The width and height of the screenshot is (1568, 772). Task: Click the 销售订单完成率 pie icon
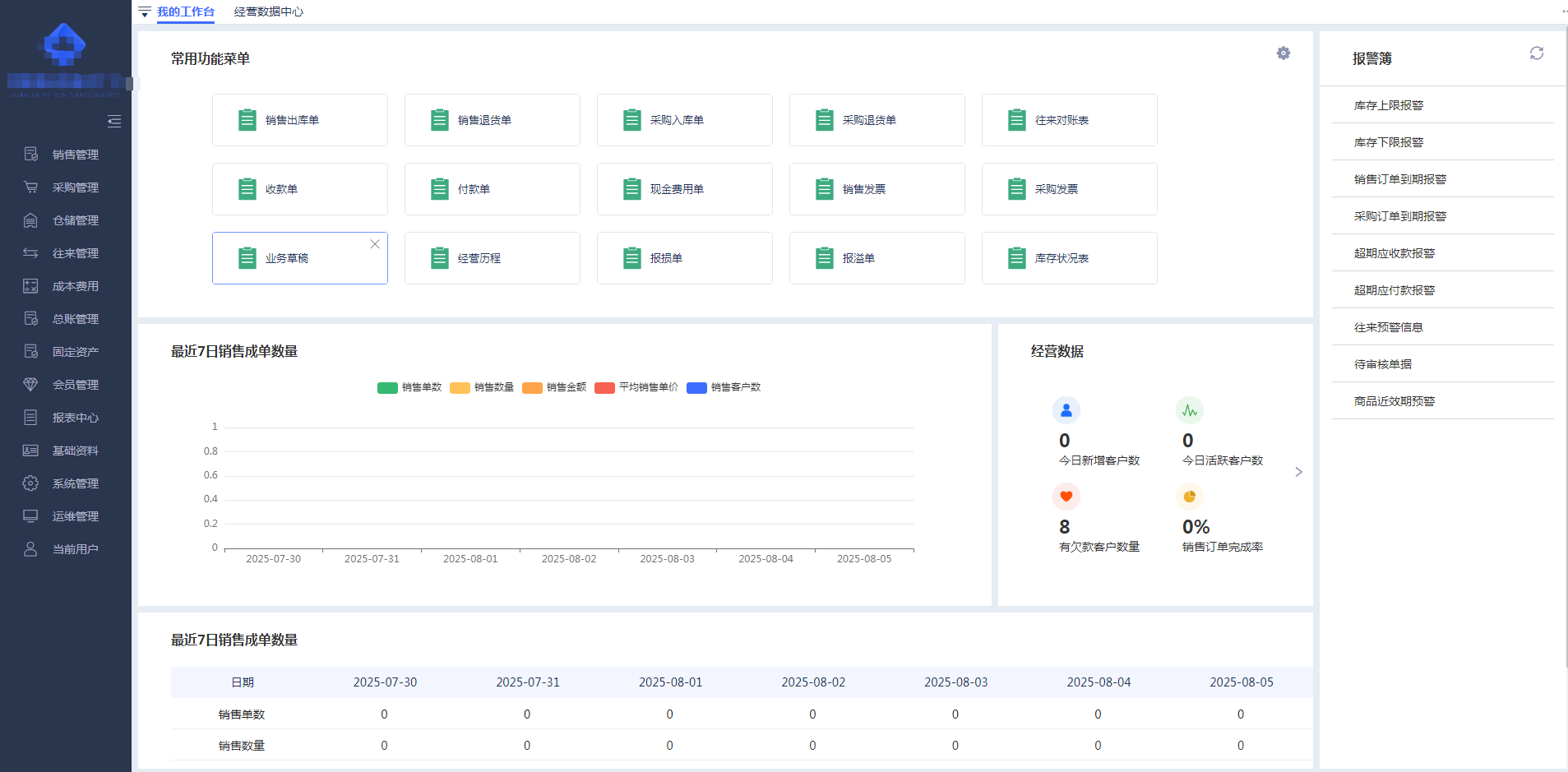[1189, 497]
